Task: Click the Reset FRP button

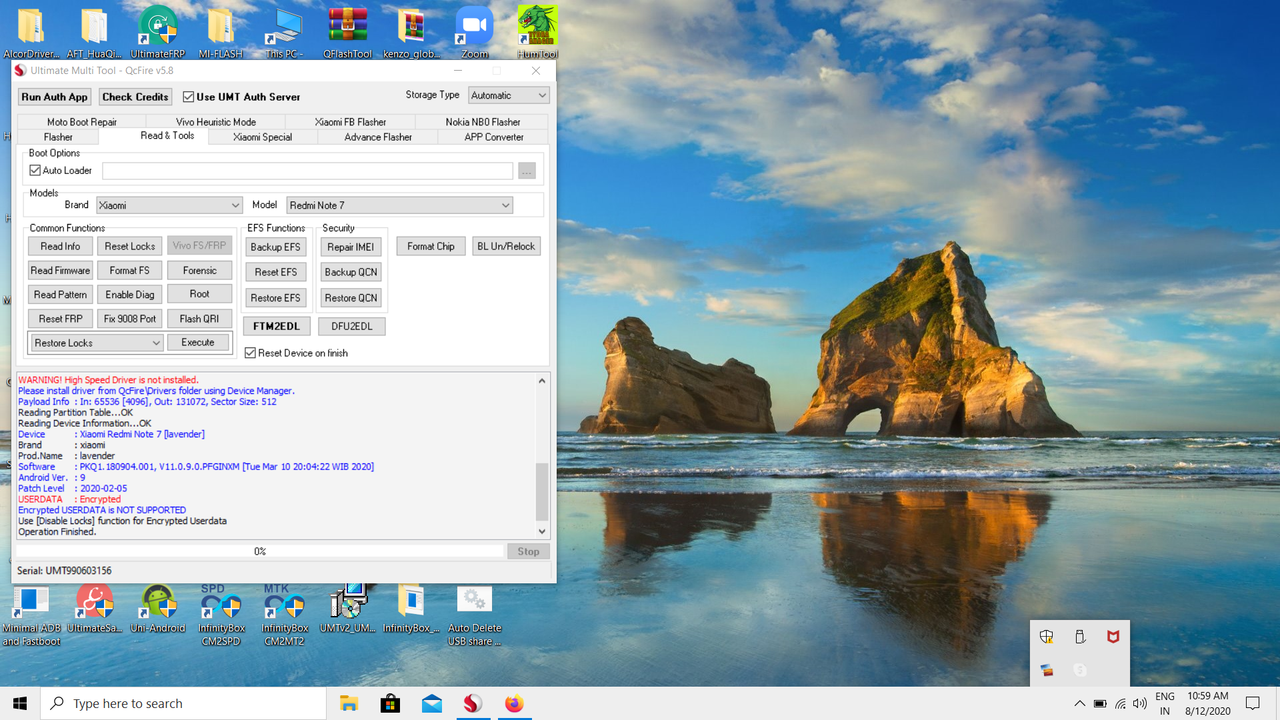Action: pos(60,319)
